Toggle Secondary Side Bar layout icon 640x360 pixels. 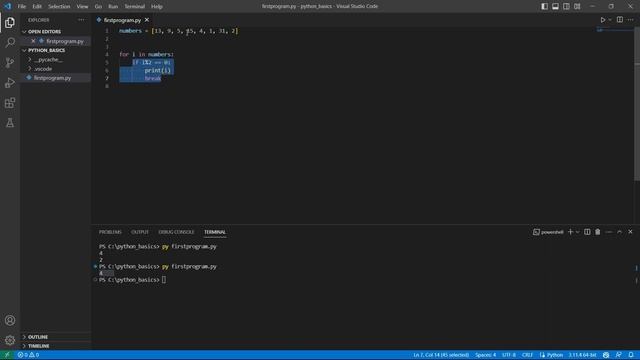click(x=566, y=6)
